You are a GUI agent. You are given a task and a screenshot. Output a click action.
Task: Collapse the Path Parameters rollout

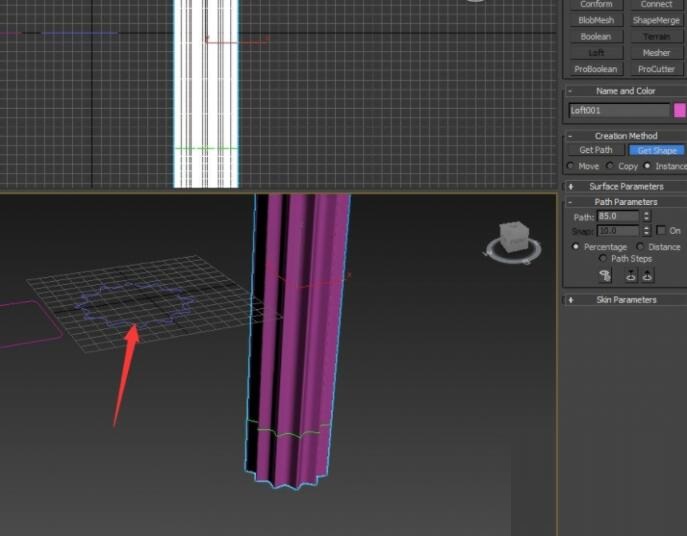[x=625, y=202]
